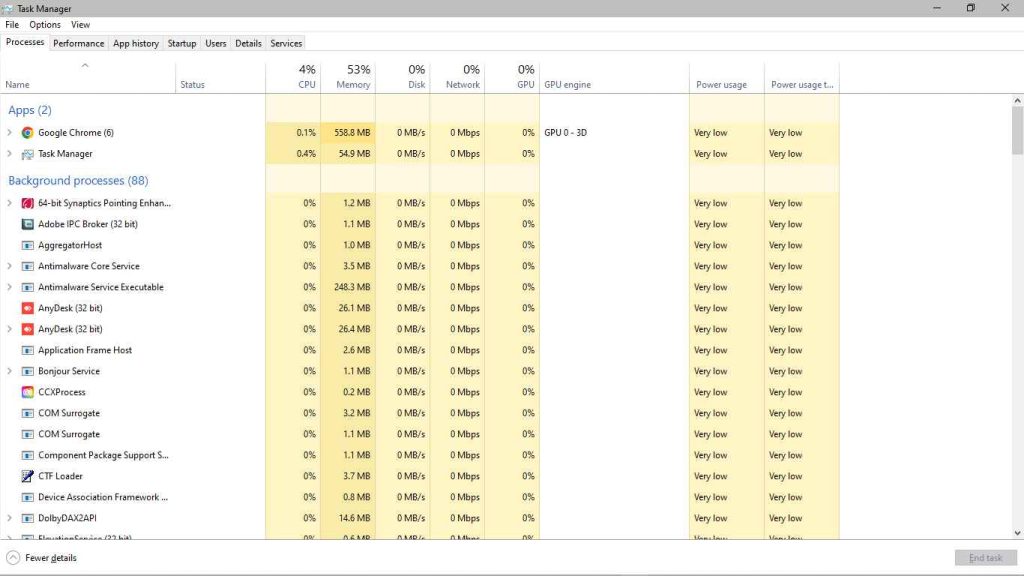
Task: Click Chrome's 558.8 MB memory value
Action: coord(352,133)
